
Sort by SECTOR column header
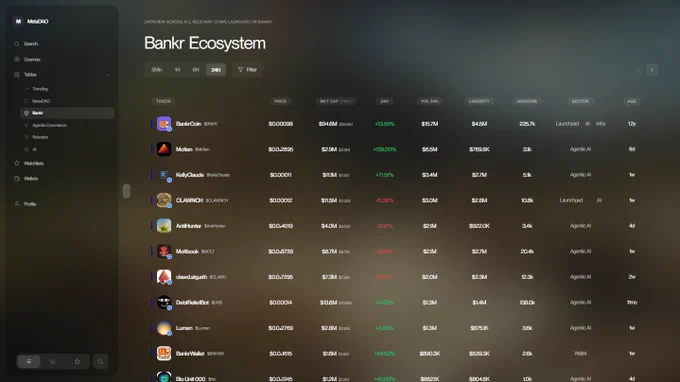coord(580,101)
